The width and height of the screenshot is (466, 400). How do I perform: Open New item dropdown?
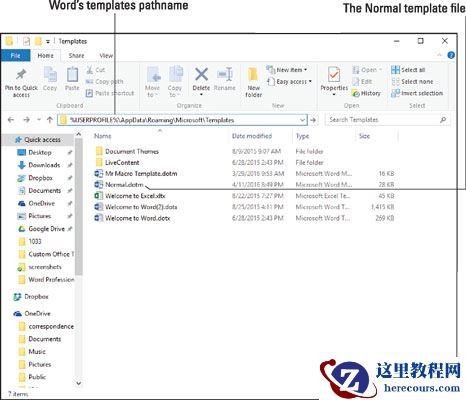point(287,70)
